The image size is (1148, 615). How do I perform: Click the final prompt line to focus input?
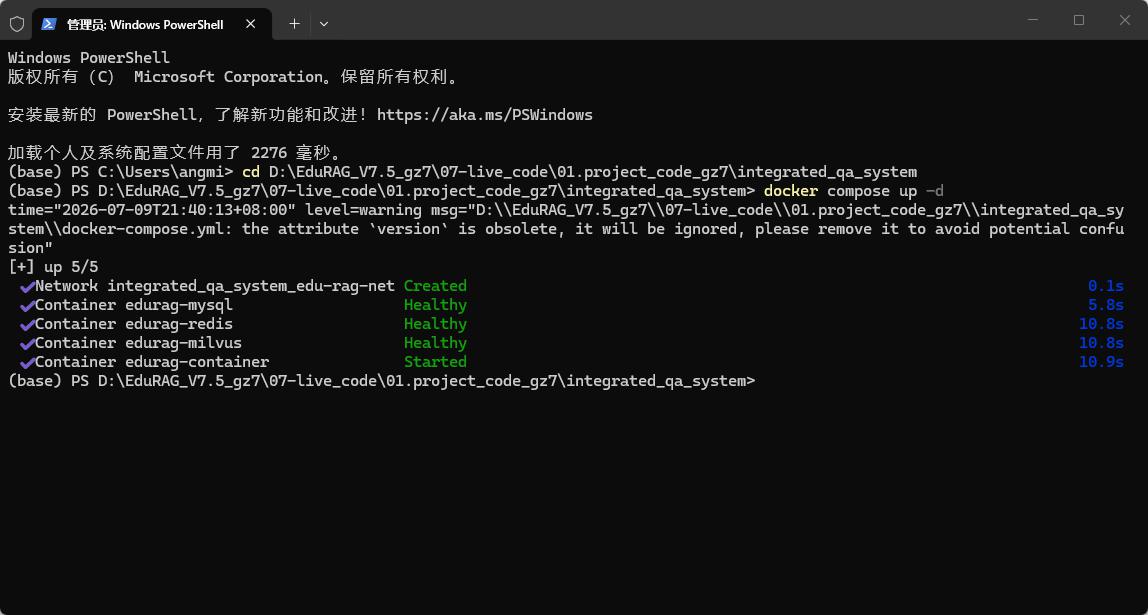[381, 381]
